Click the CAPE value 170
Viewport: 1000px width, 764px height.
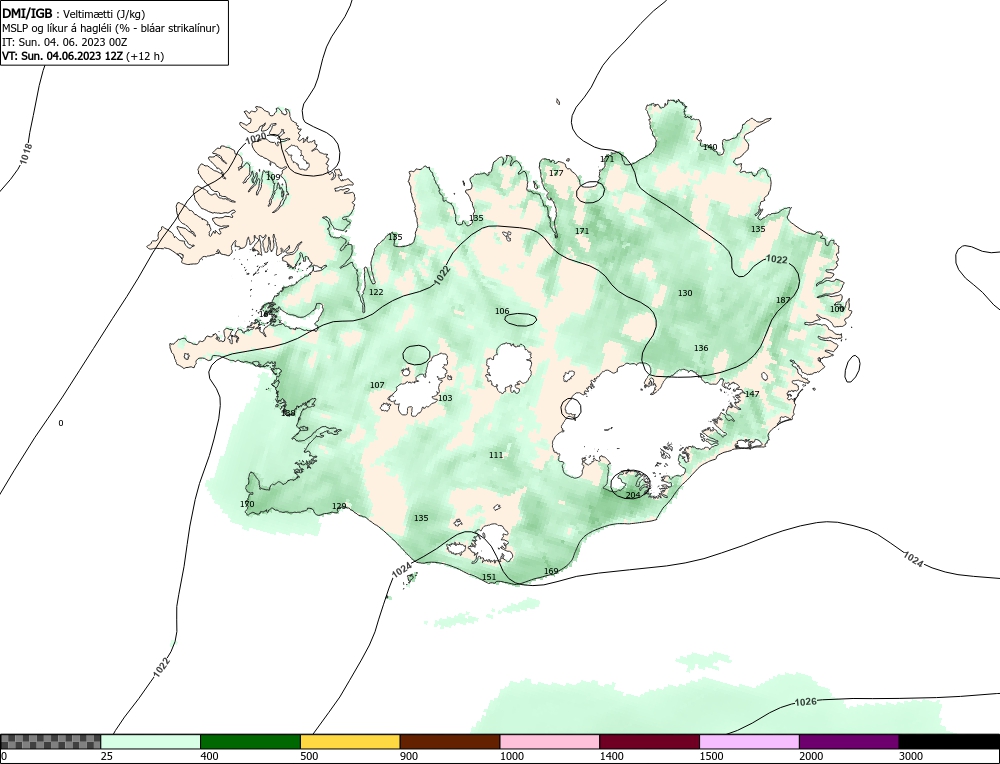coord(247,504)
